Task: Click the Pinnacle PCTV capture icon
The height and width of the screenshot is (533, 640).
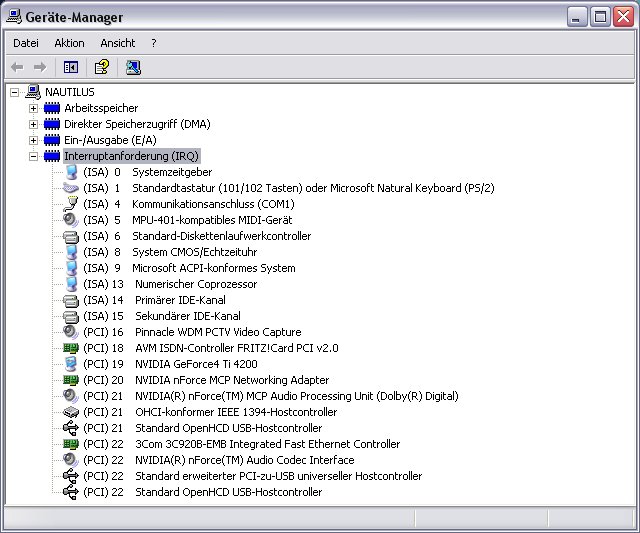Action: click(x=71, y=332)
